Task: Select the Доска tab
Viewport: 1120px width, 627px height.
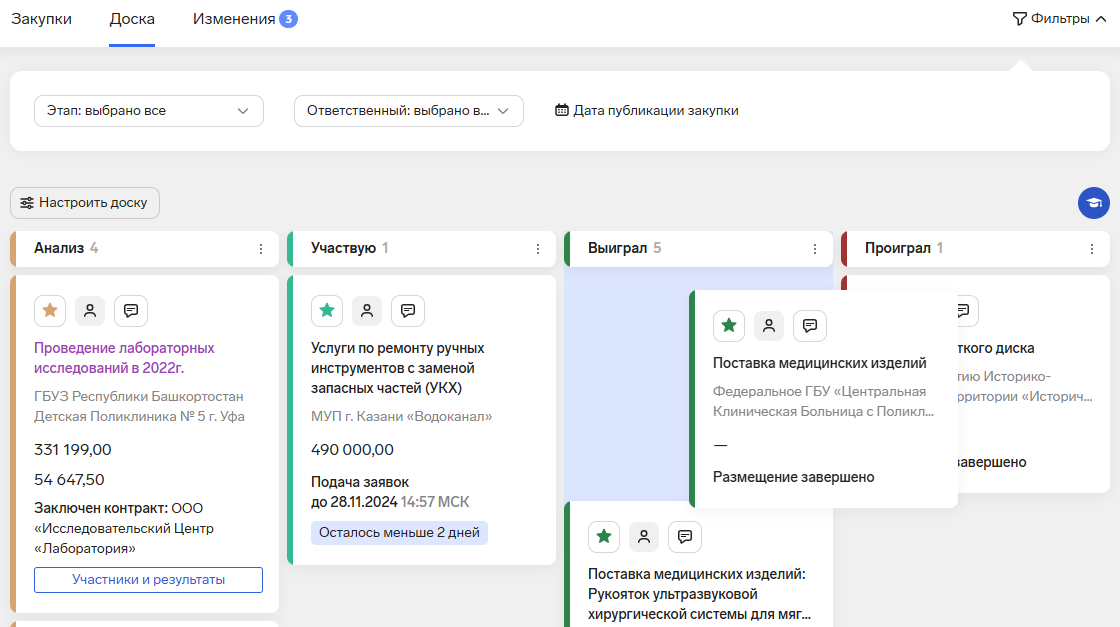Action: (132, 19)
